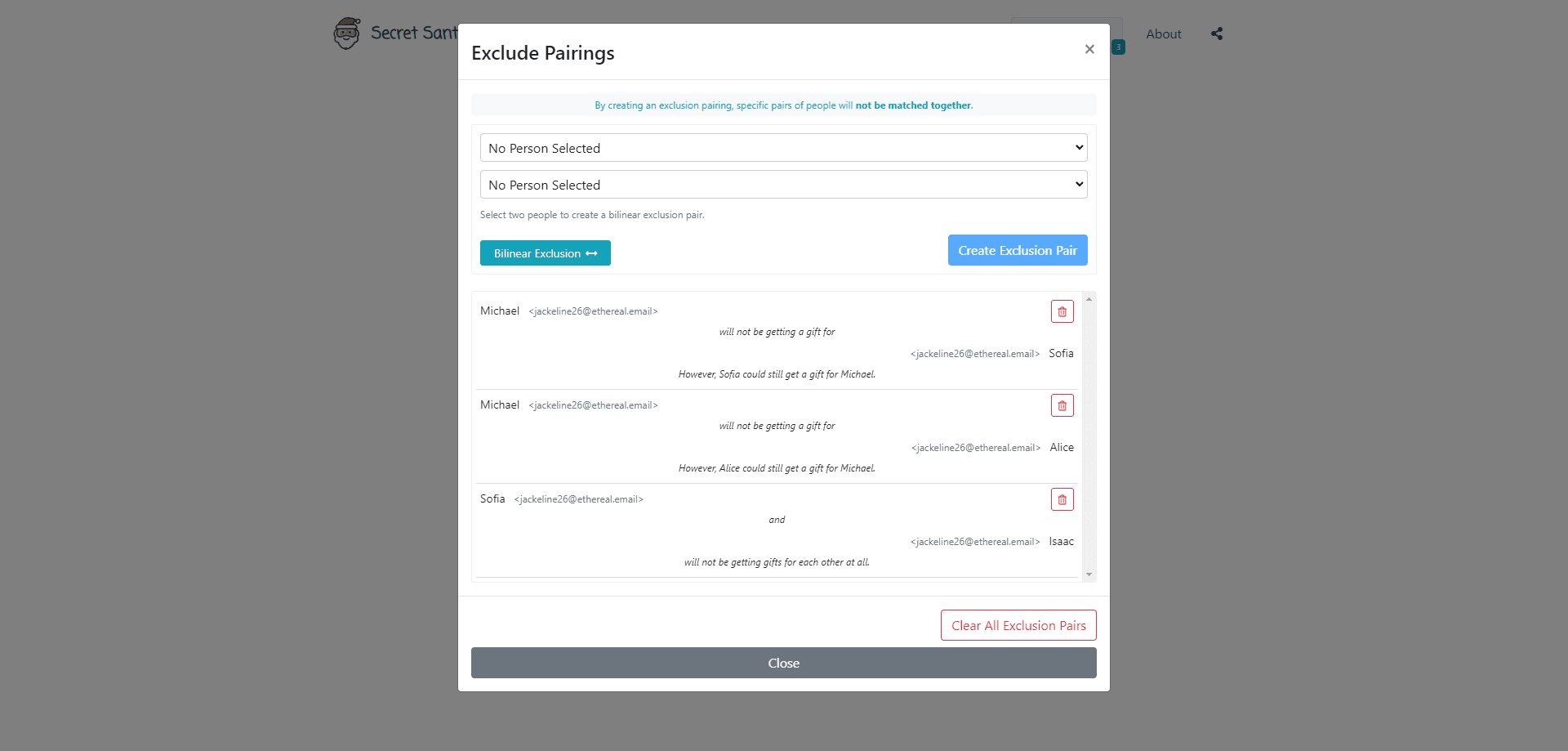
Task: Click the scroll up arrow in pairs list
Action: [x=1089, y=299]
